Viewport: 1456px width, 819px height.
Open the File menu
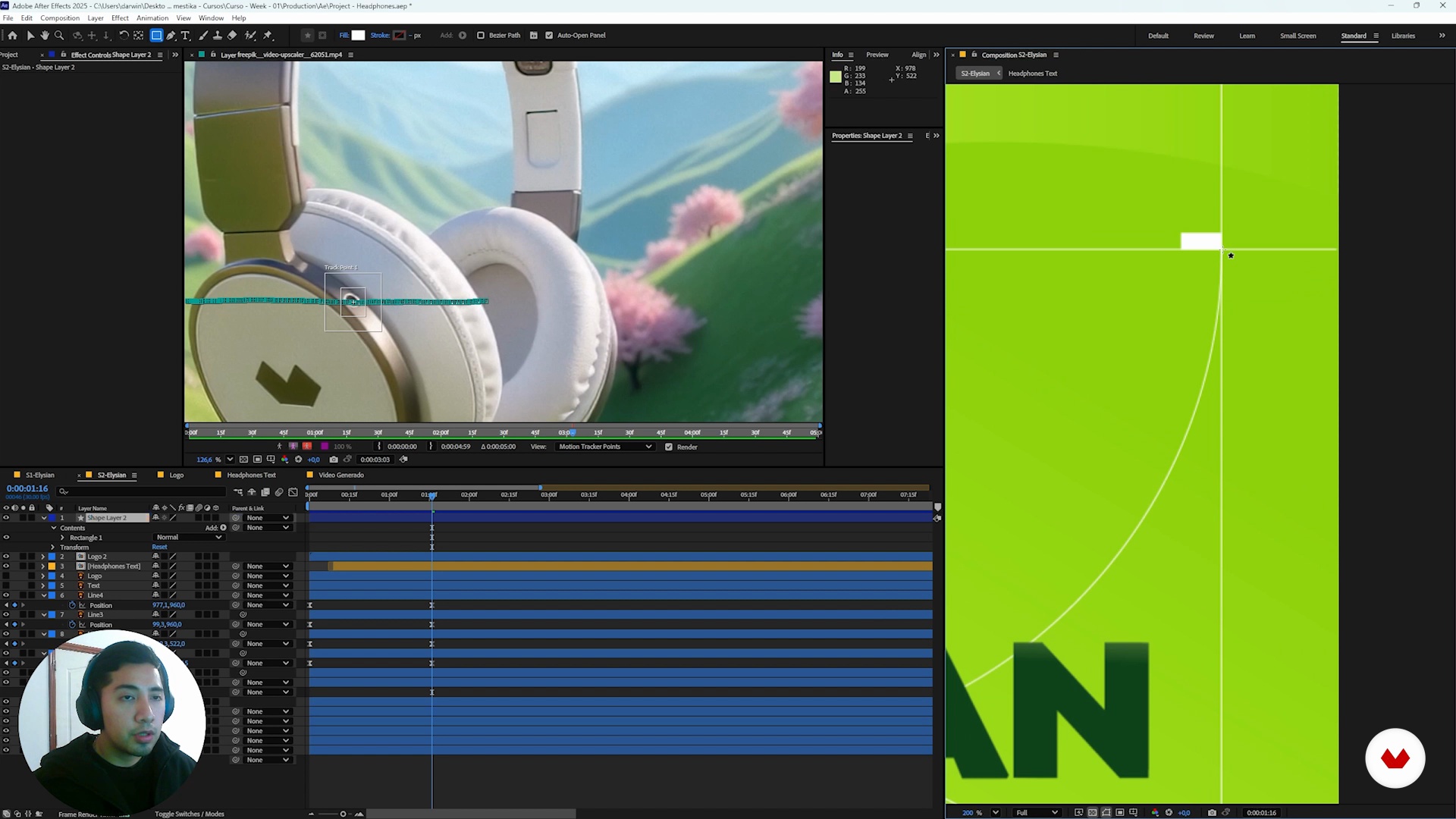(x=8, y=18)
